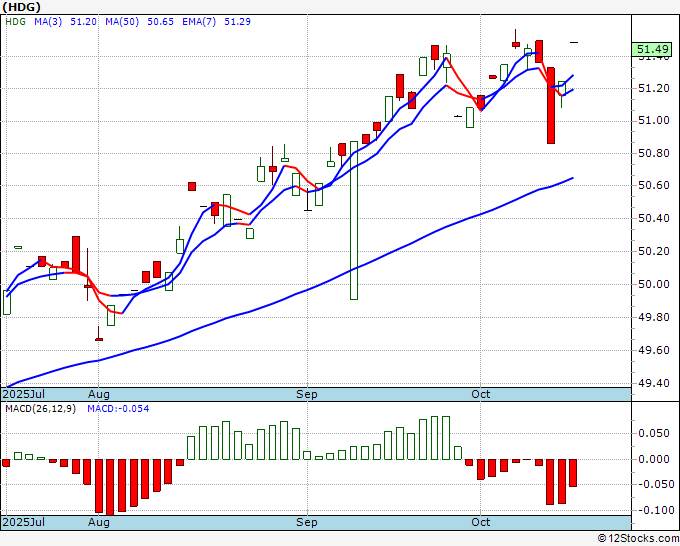Click the MACD(26,12,9) panel label
Viewport: 680px width, 546px height.
(40, 409)
